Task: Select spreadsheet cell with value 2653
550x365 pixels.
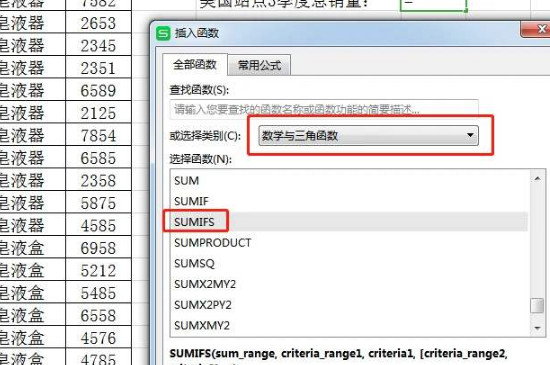Action: click(98, 23)
